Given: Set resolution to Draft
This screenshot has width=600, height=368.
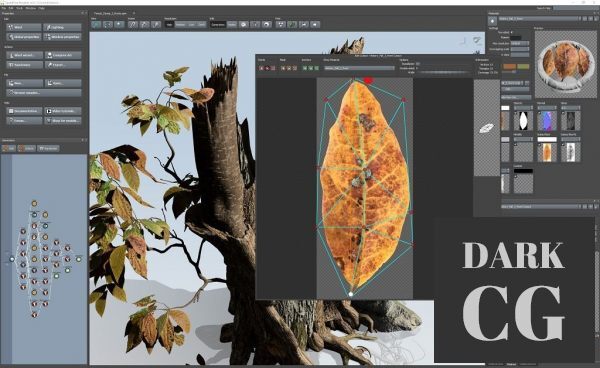Looking at the screenshot, I should tap(201, 24).
